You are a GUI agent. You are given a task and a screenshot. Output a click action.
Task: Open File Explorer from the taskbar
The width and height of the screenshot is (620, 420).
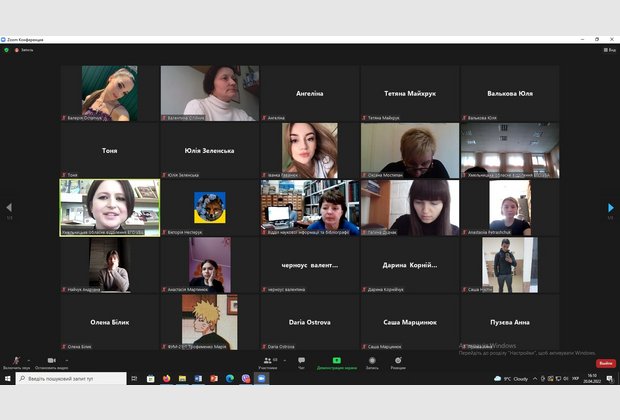pyautogui.click(x=182, y=378)
